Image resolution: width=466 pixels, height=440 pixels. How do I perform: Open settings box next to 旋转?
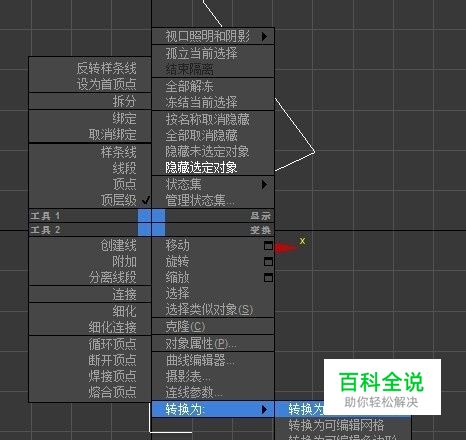[x=268, y=262]
